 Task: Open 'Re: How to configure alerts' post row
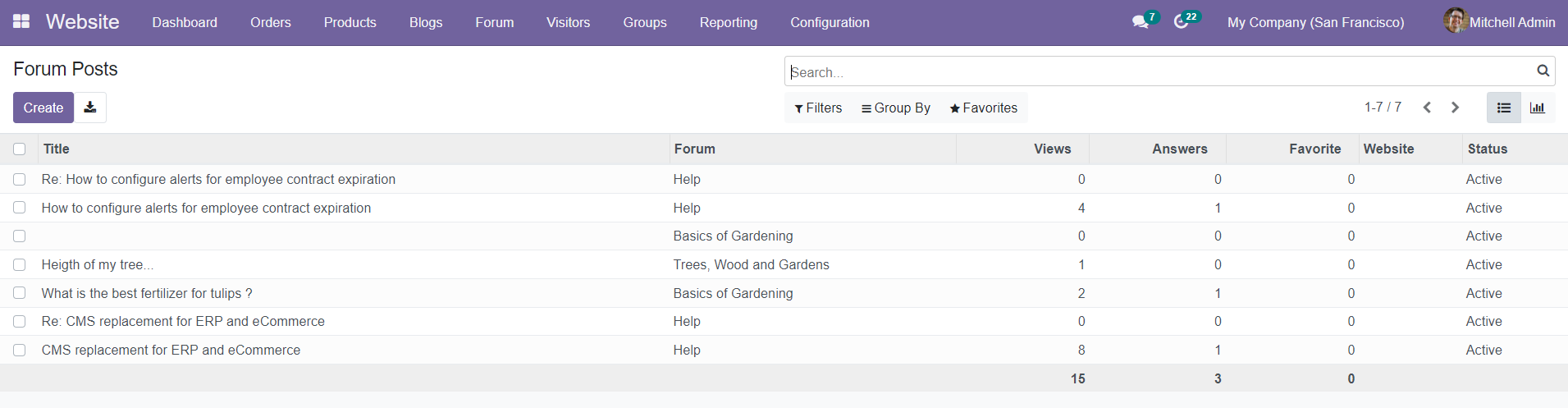coord(784,179)
